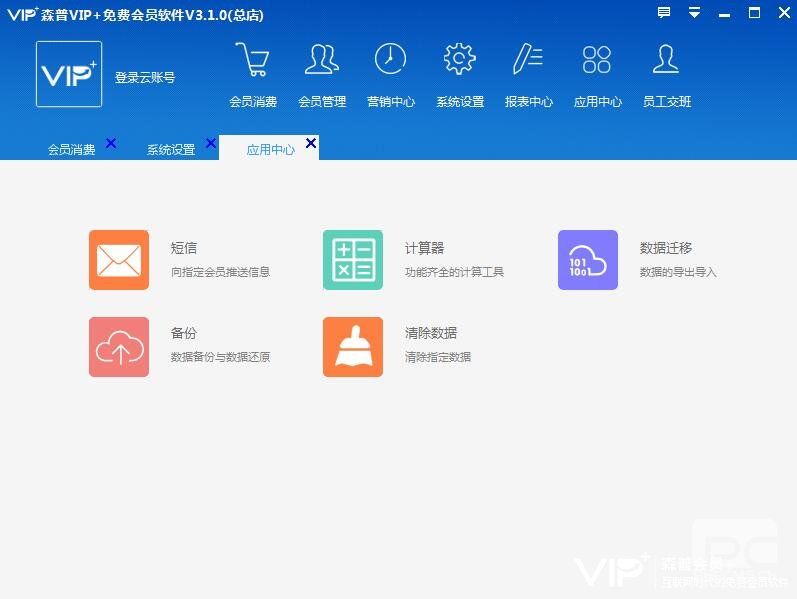Switch to the 会员消费 tab
This screenshot has width=797, height=599.
point(71,150)
